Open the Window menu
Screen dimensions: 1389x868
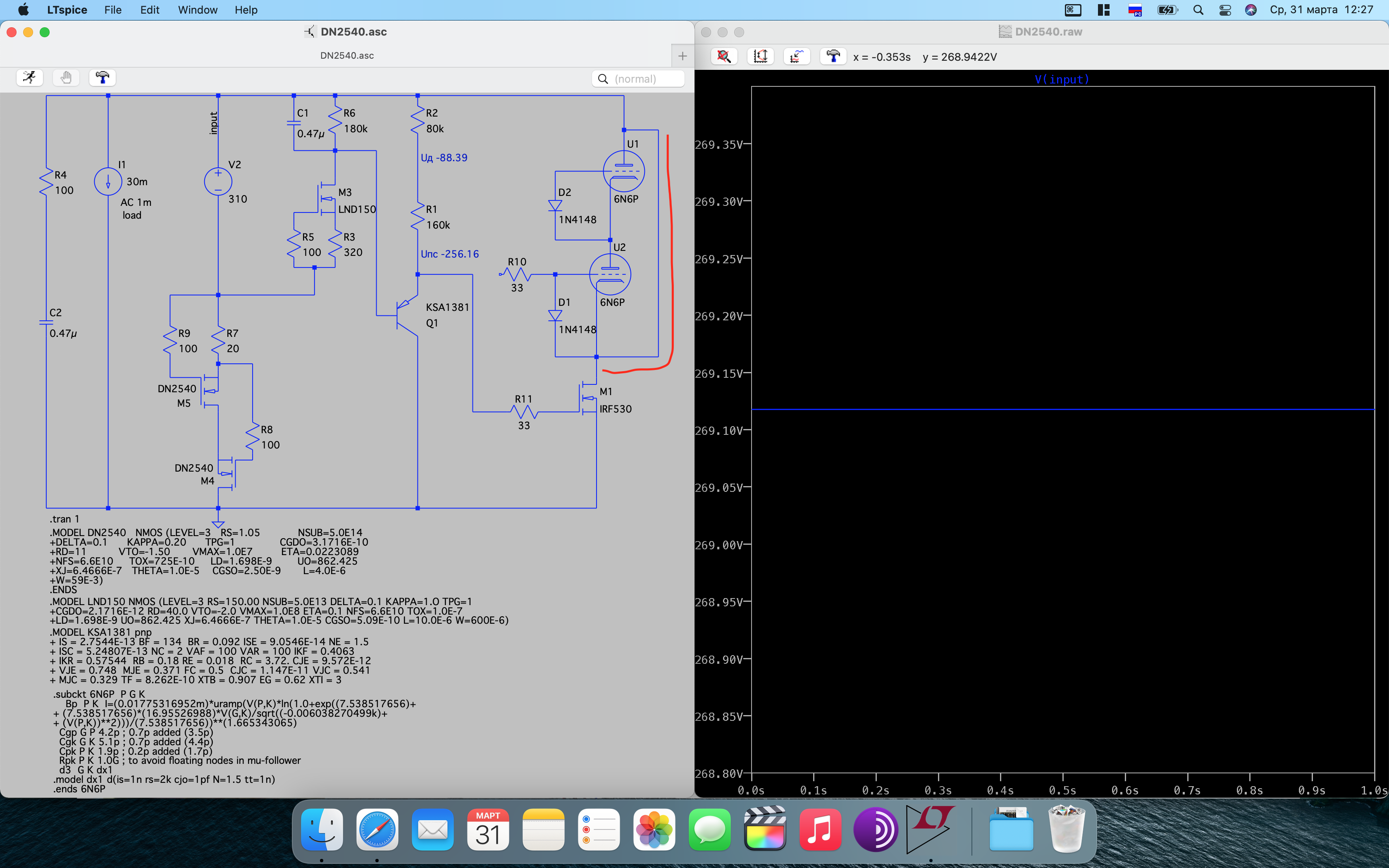(198, 10)
